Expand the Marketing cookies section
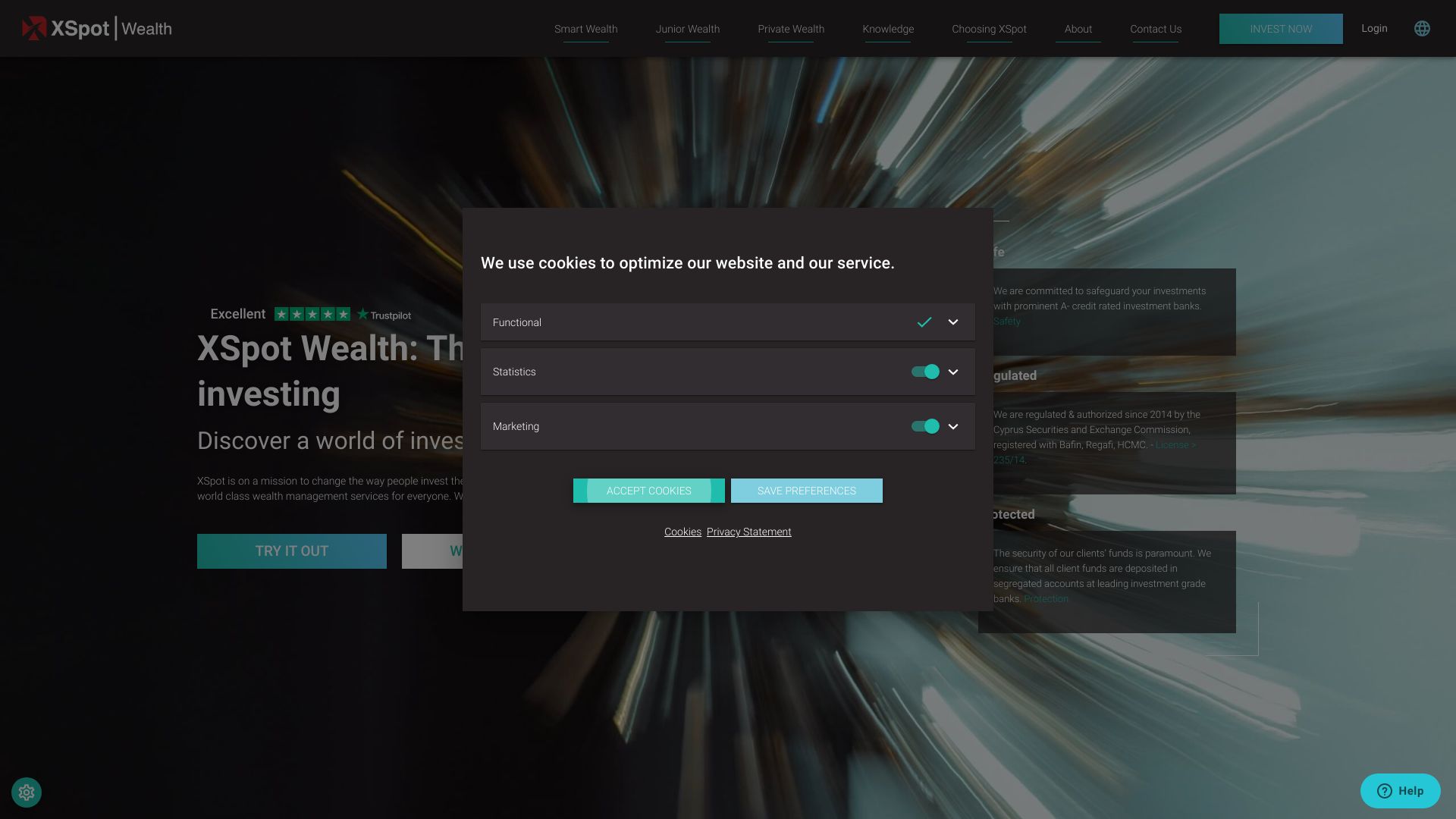The height and width of the screenshot is (819, 1456). 953,426
